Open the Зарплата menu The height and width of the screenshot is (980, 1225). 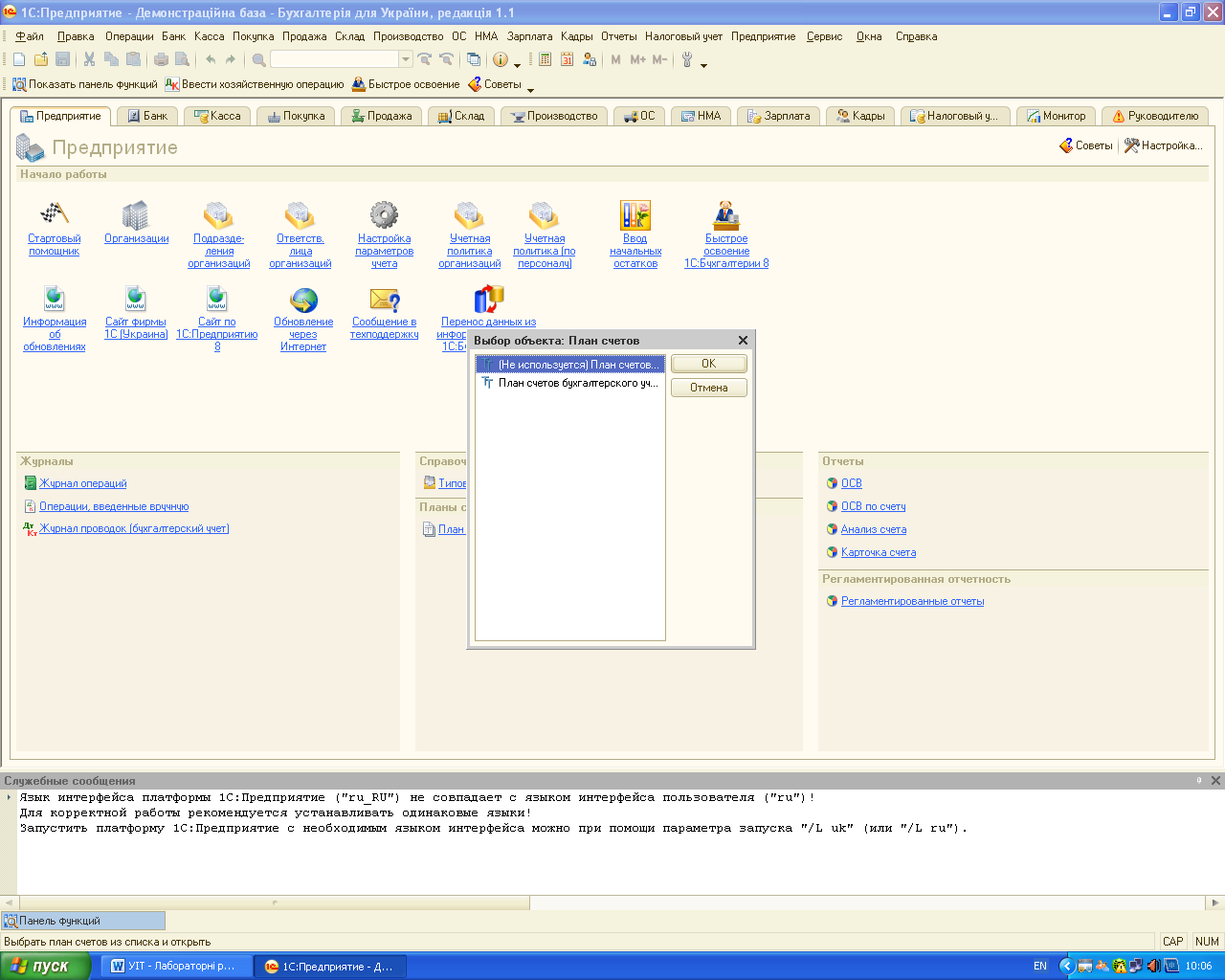click(529, 36)
